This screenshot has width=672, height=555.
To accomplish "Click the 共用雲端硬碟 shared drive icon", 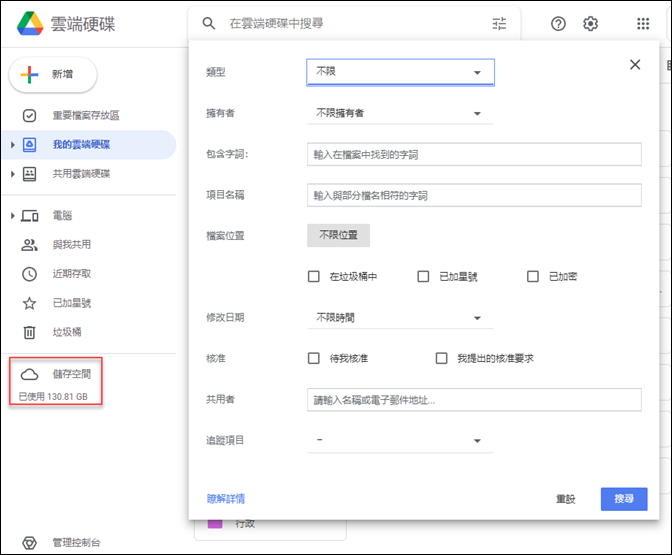I will 29,174.
